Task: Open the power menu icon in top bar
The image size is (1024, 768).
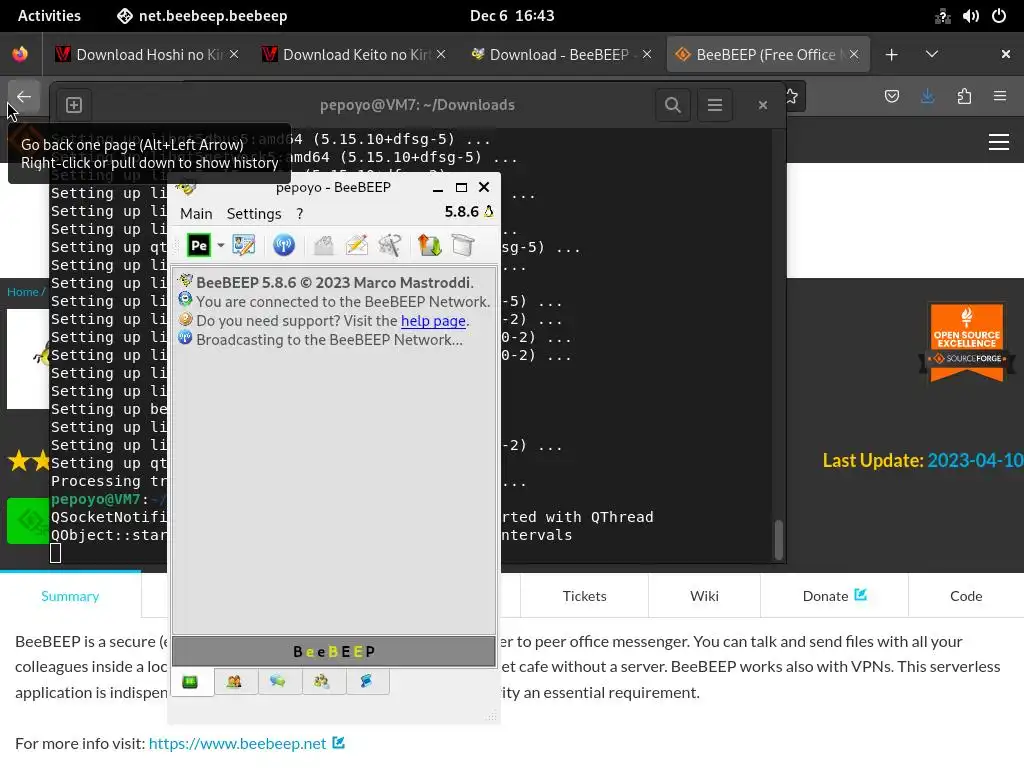Action: click(999, 16)
